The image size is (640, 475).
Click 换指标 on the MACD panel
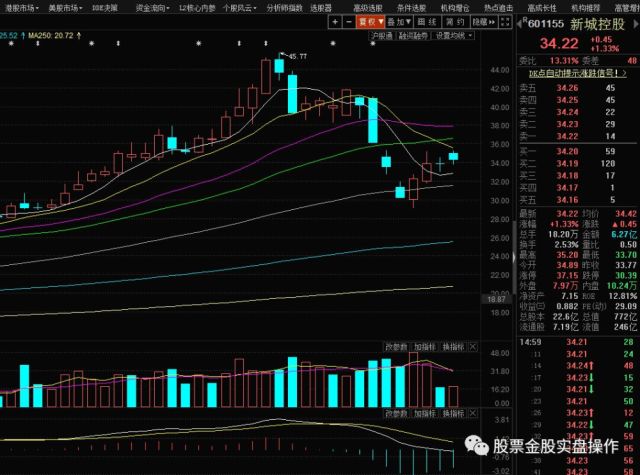pos(453,413)
